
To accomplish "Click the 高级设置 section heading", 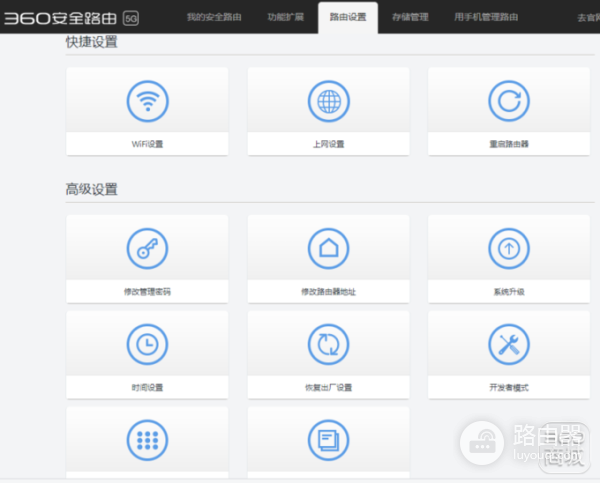I will click(x=91, y=189).
